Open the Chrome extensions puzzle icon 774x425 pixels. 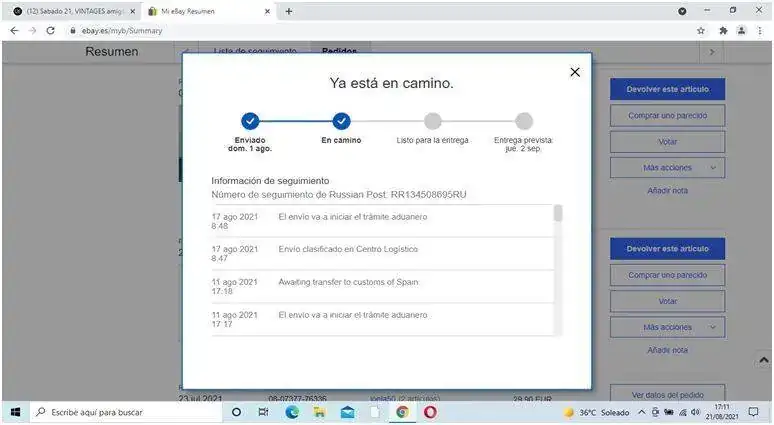click(722, 31)
